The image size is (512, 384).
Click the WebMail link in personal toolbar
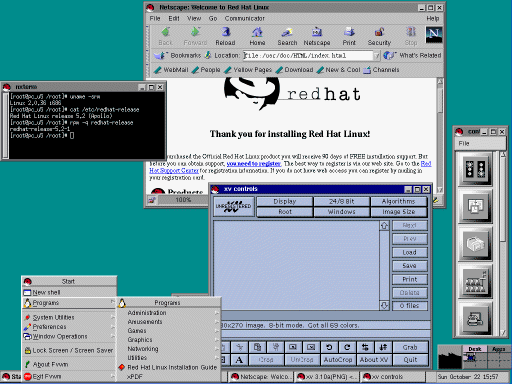171,70
